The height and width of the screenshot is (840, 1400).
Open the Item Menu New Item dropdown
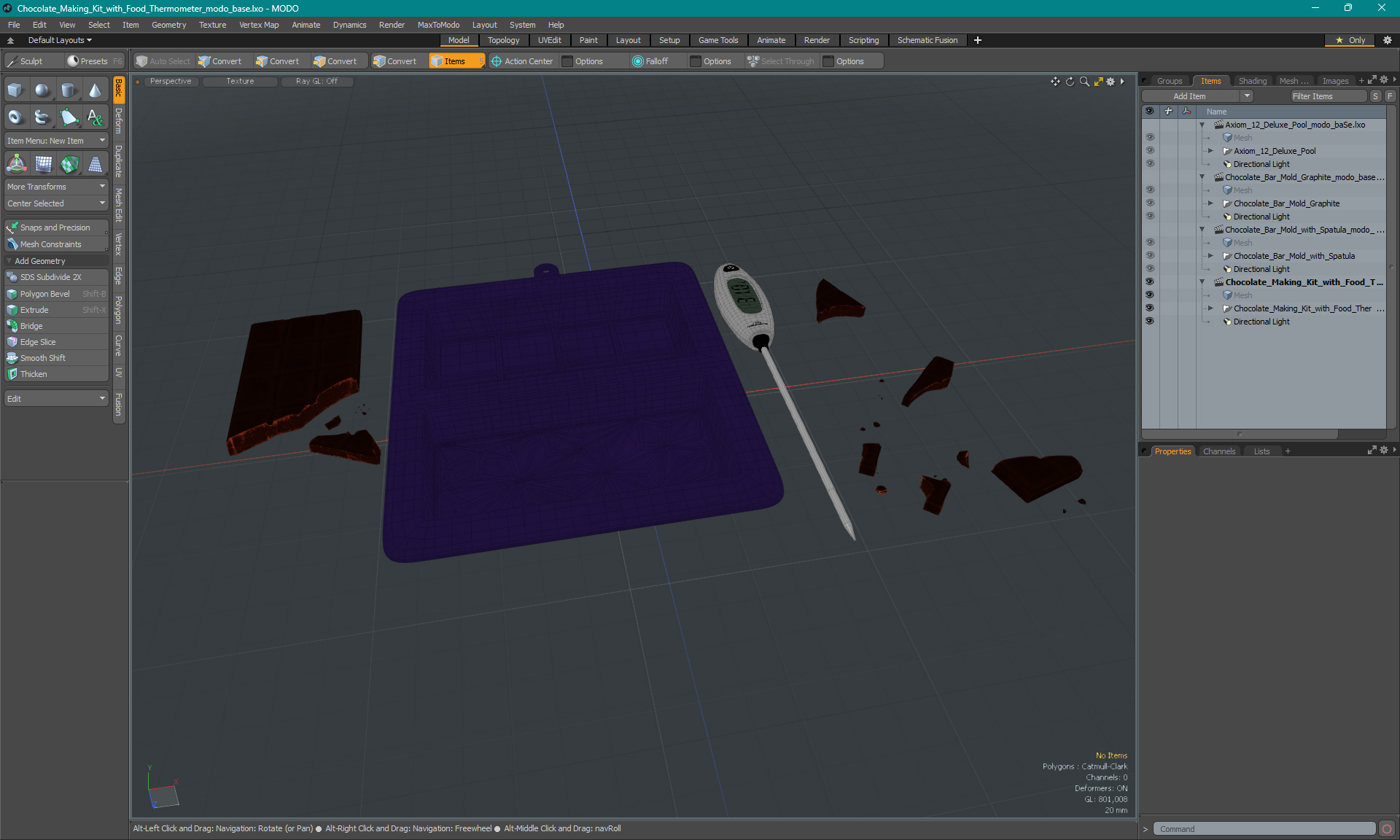(55, 140)
